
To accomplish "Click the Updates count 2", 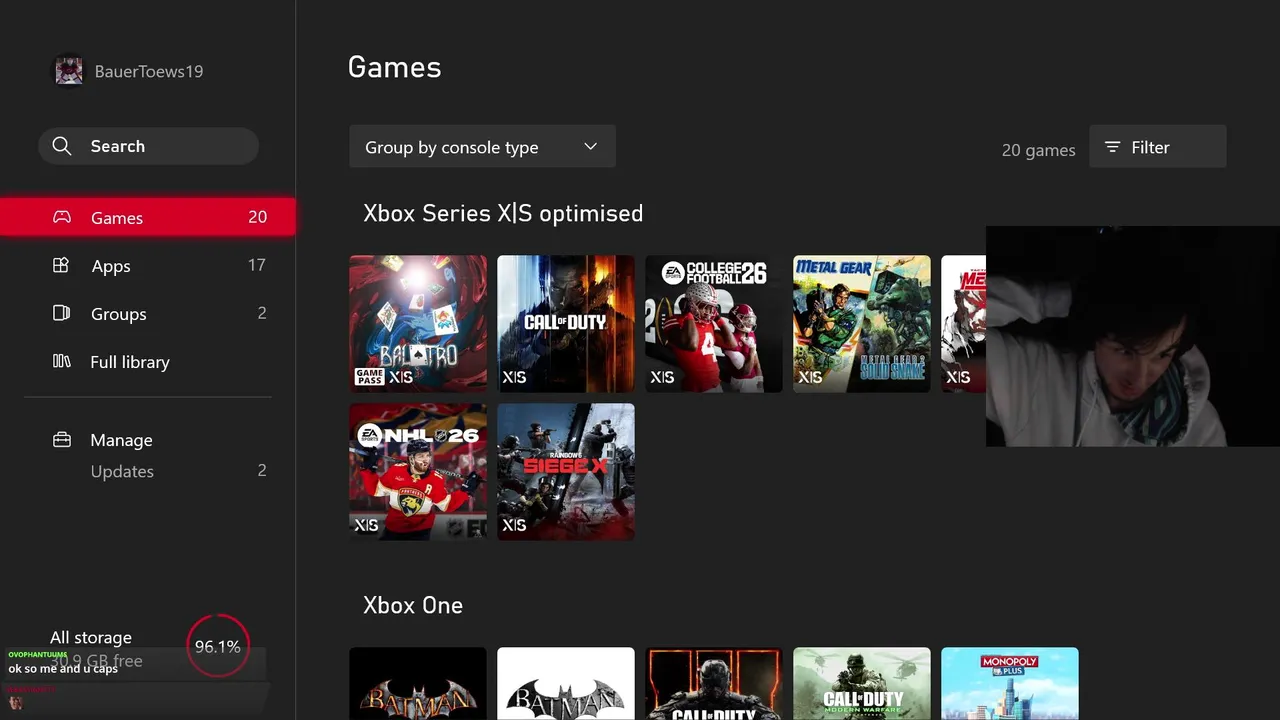I will (262, 470).
